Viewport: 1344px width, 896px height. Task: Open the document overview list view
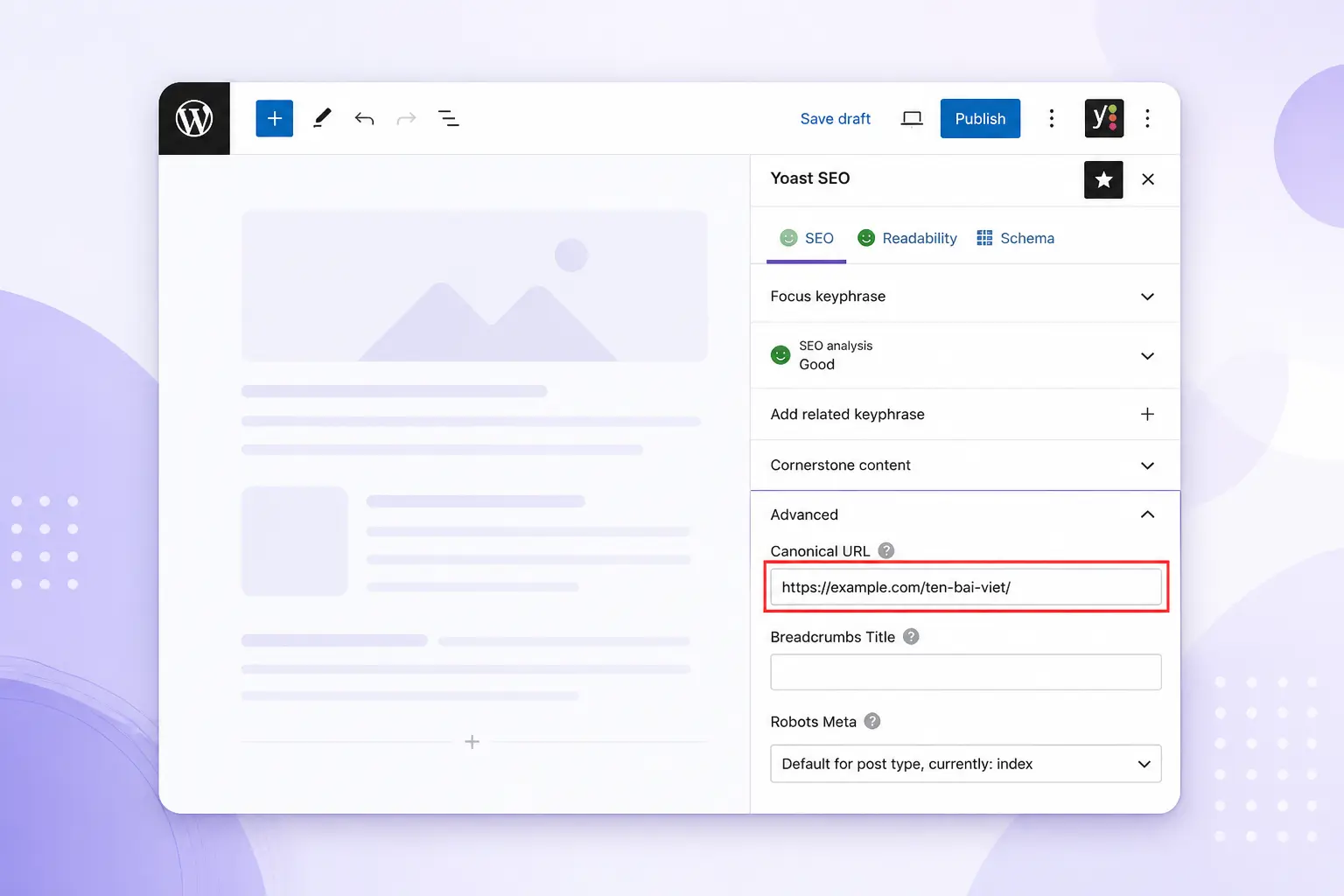click(x=448, y=118)
